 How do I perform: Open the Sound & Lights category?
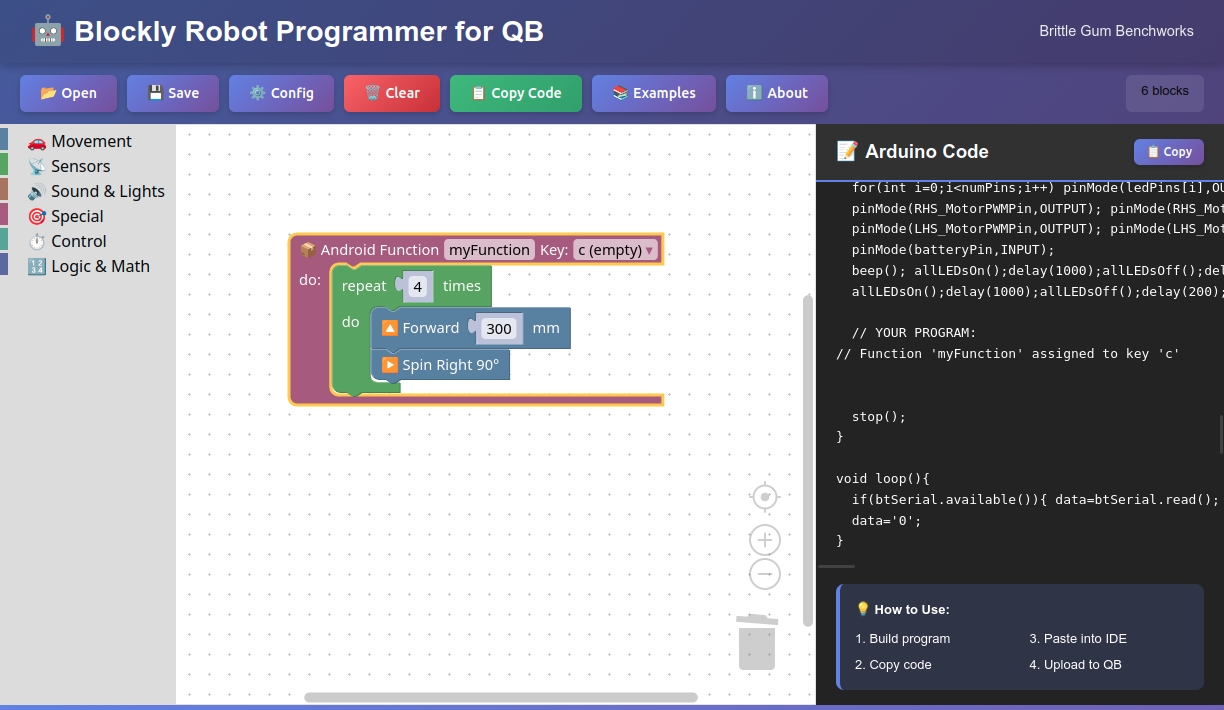(88, 191)
